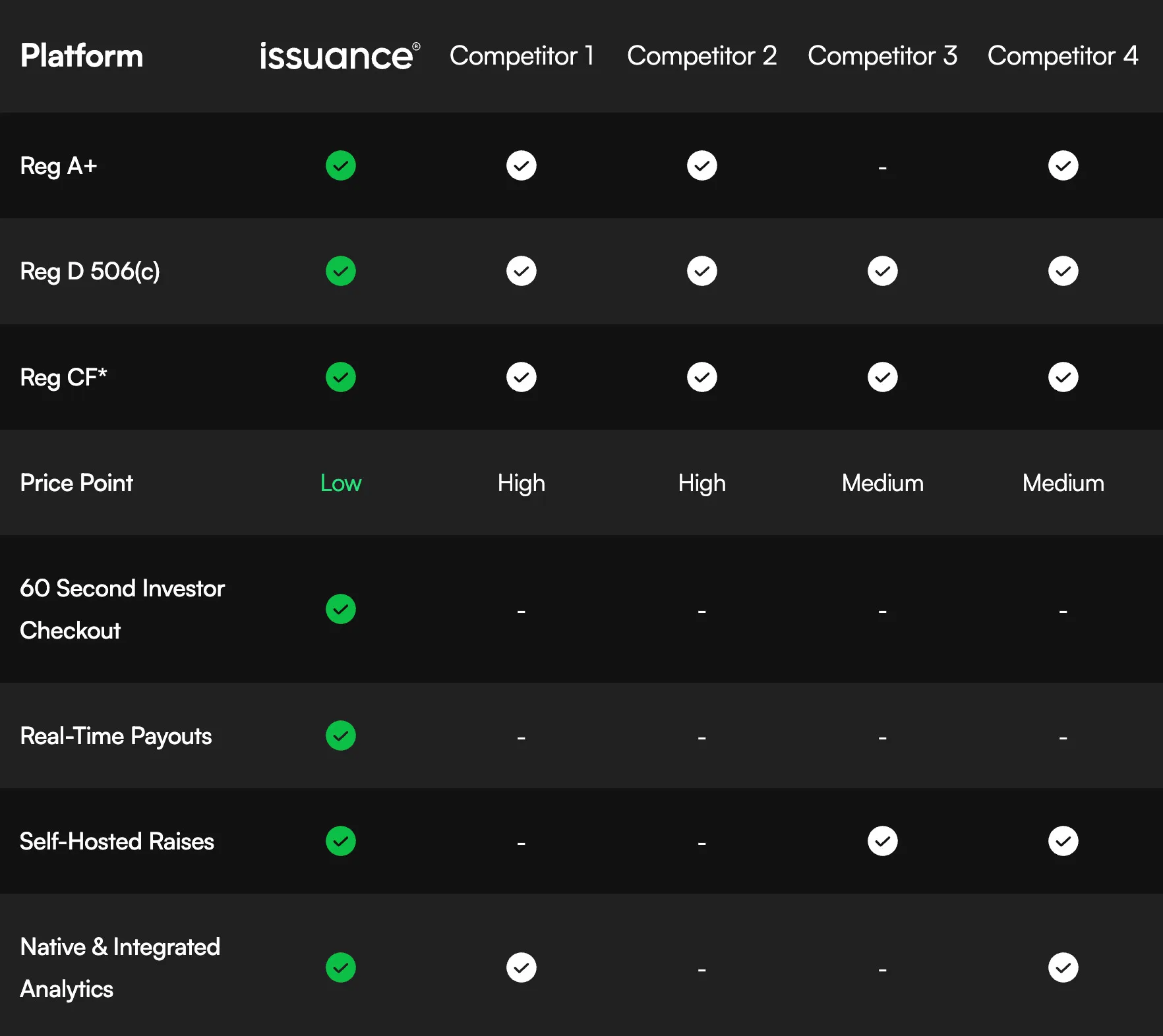The image size is (1163, 1036).
Task: Click Competitor 4 checkmark for Native Analytics
Action: (1063, 967)
